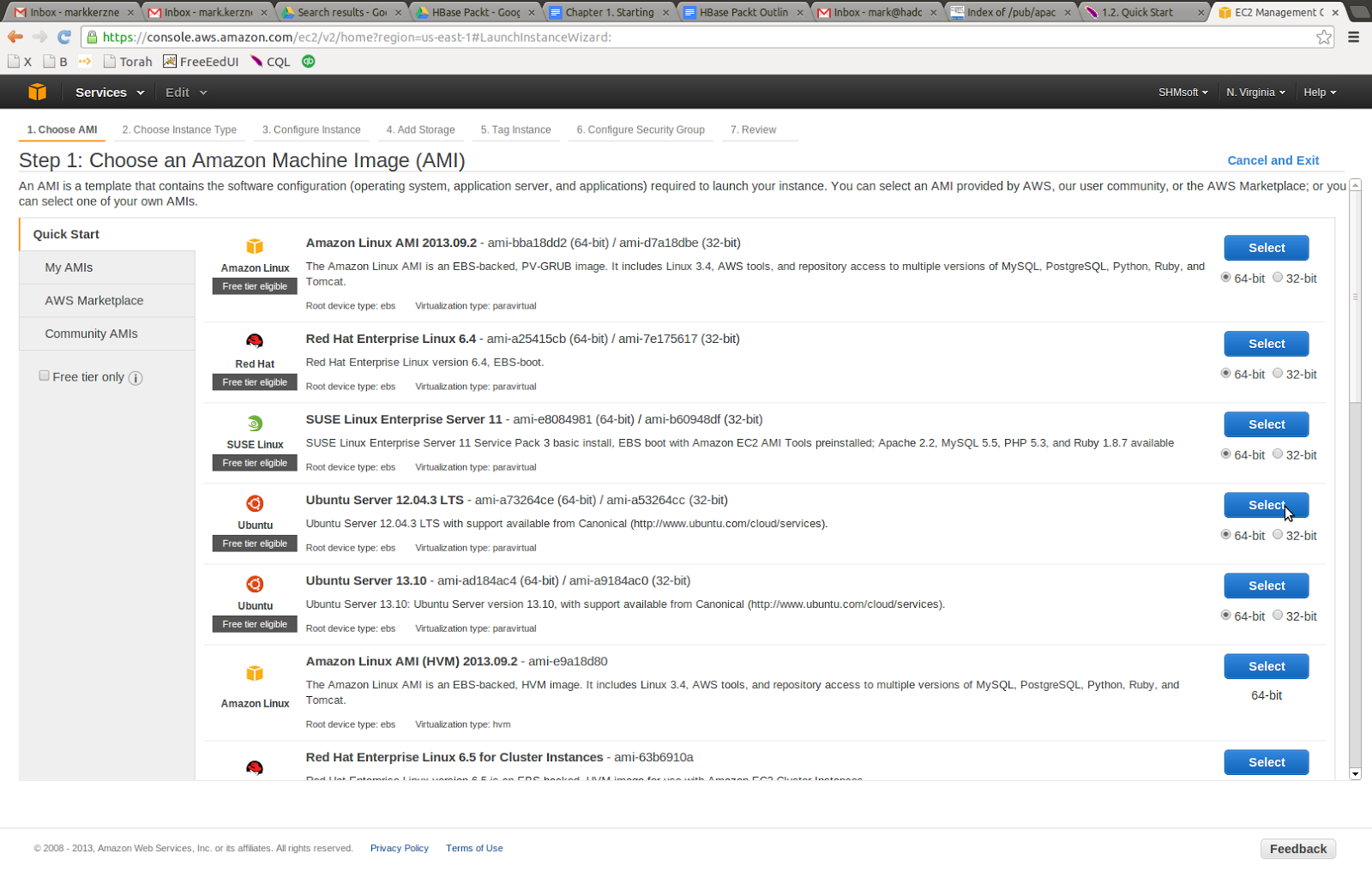1372x871 pixels.
Task: Expand the Edit dropdown in AWS bar
Action: [x=186, y=93]
